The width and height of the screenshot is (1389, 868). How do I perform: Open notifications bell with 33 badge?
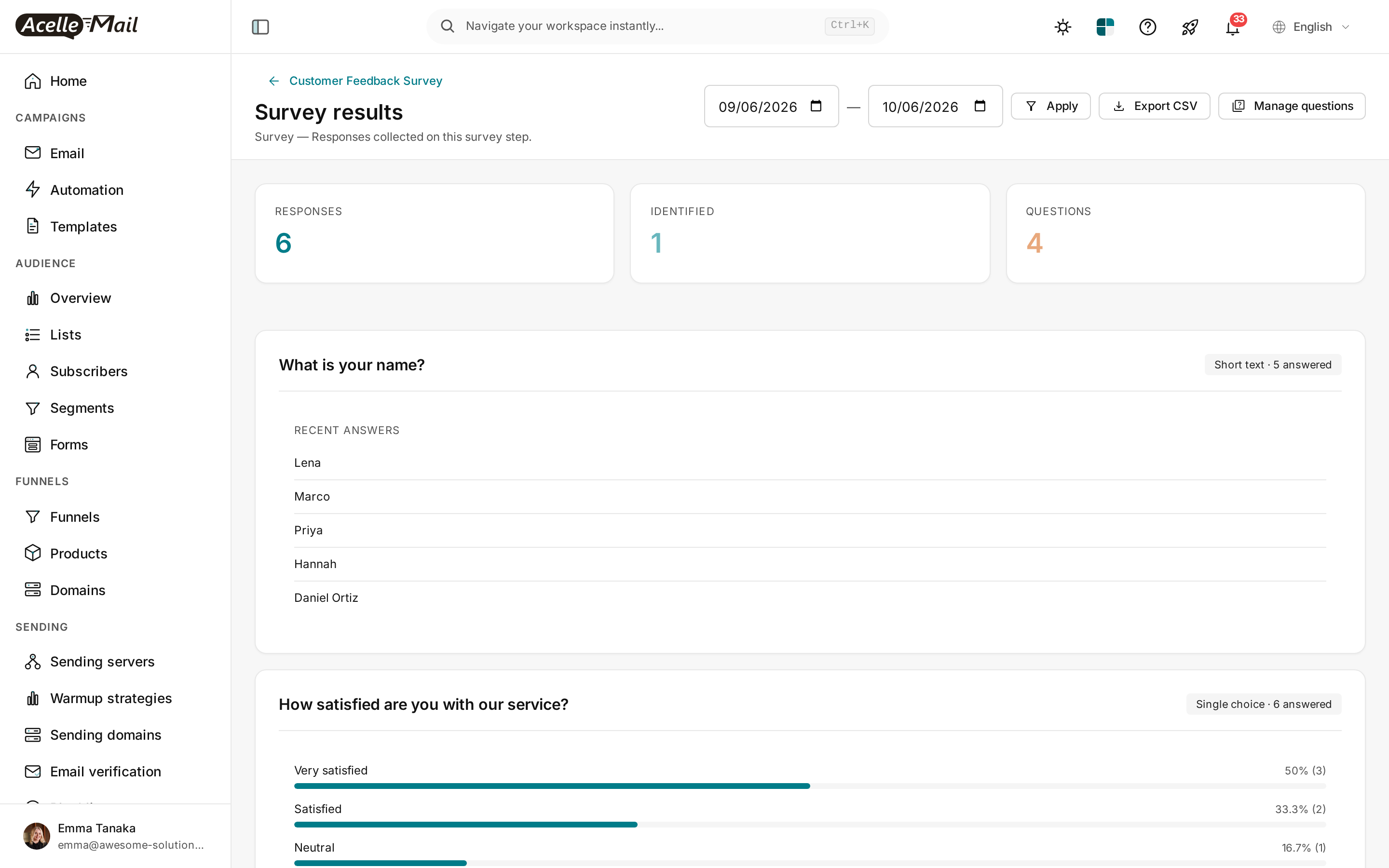pos(1233,27)
